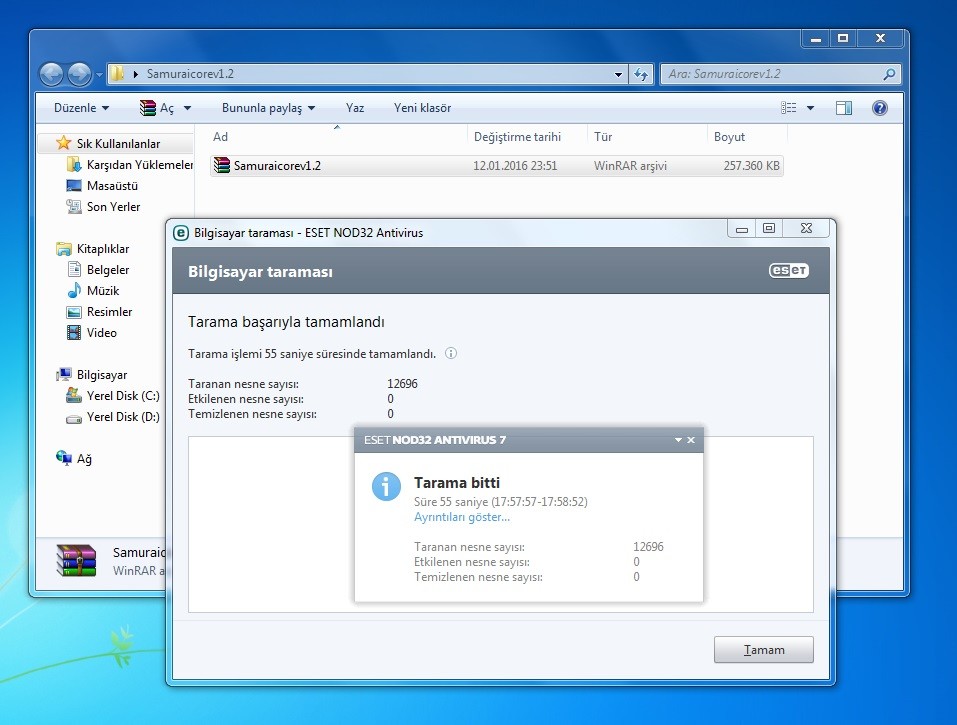Click info icon beside scan duration text

pyautogui.click(x=450, y=353)
